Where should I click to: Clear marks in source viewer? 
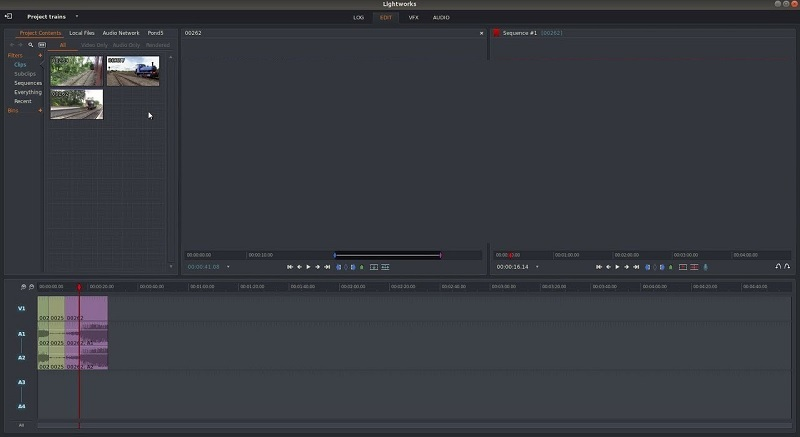345,267
